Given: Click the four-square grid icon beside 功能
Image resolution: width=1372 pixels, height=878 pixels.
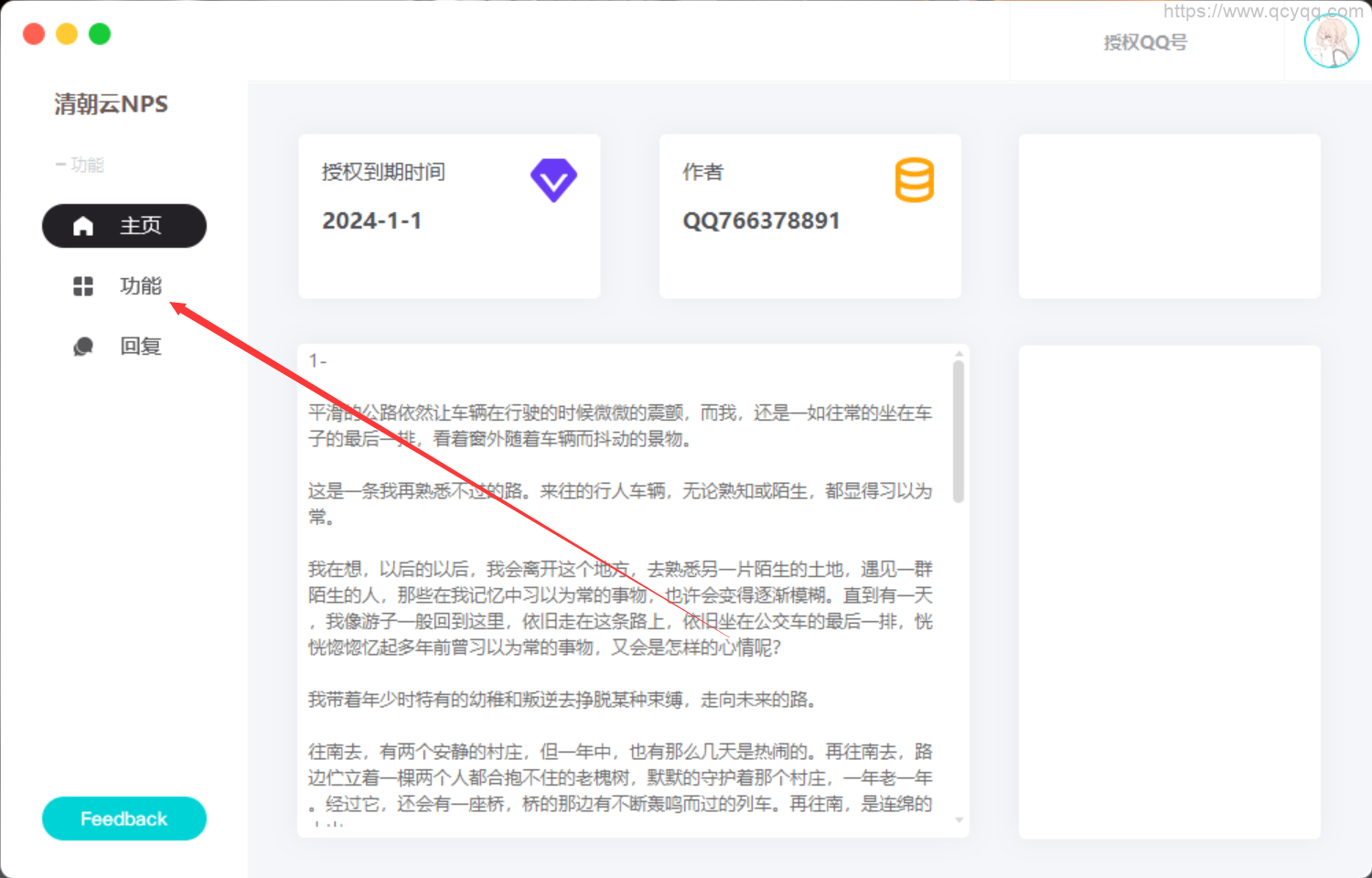Looking at the screenshot, I should coord(83,286).
